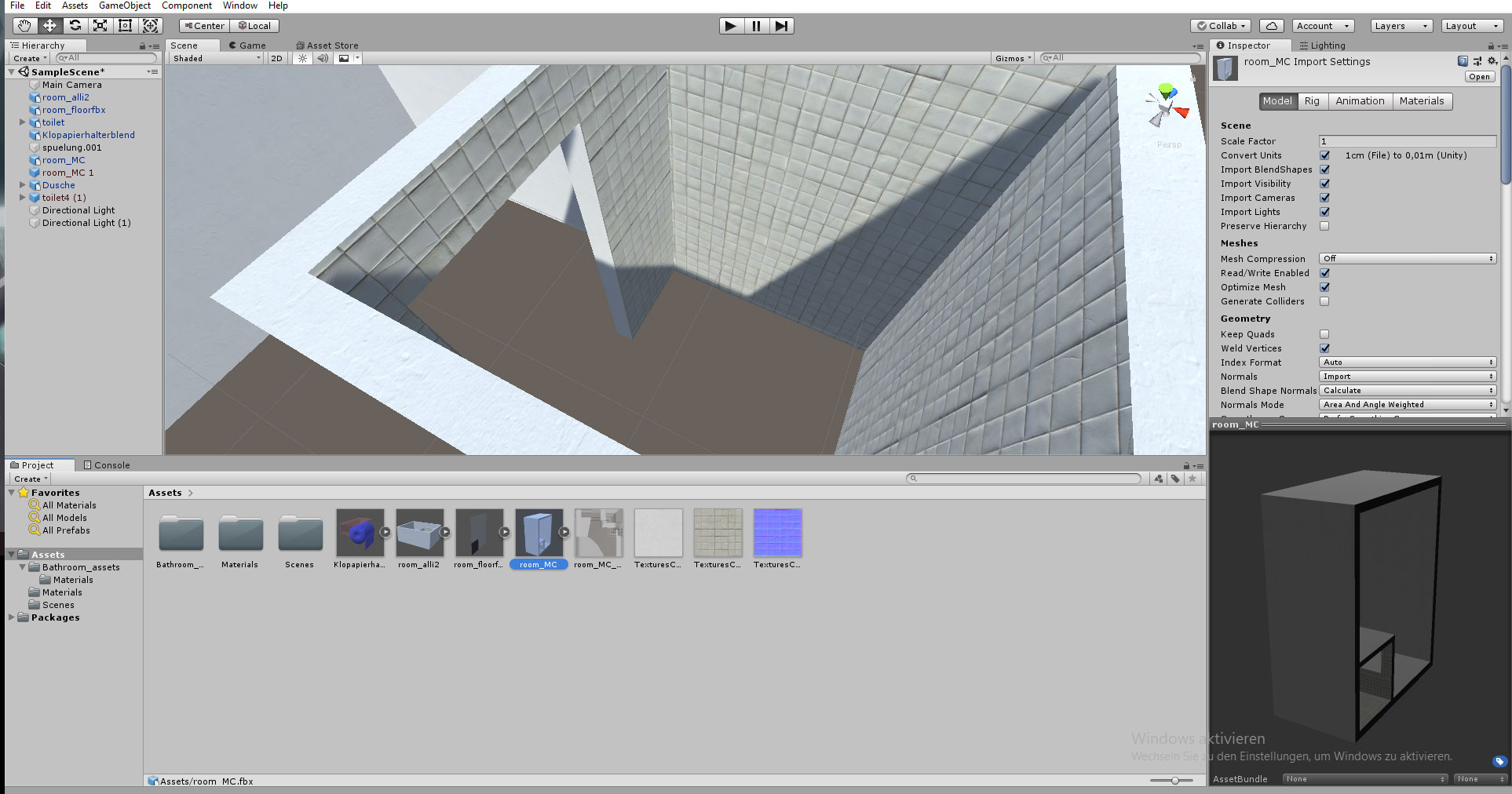Open Normals dropdown
Viewport: 1512px width, 794px height.
1408,377
